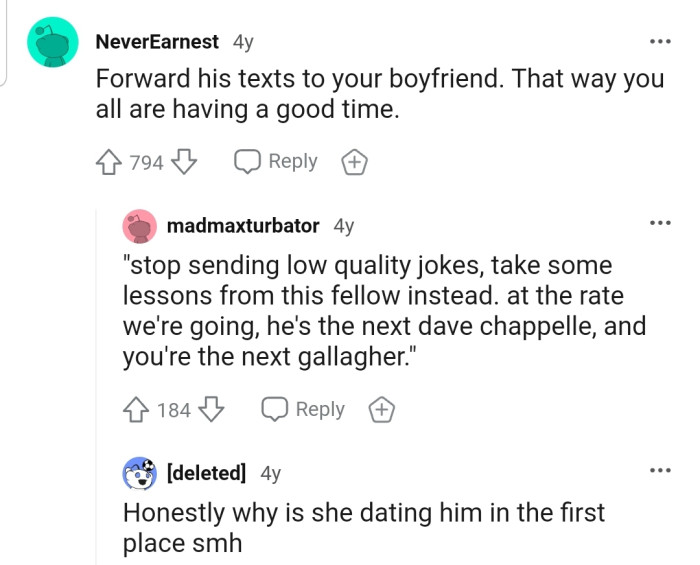Open more options for madmaxturbator's reply
This screenshot has height=565, width=700.
tap(658, 222)
